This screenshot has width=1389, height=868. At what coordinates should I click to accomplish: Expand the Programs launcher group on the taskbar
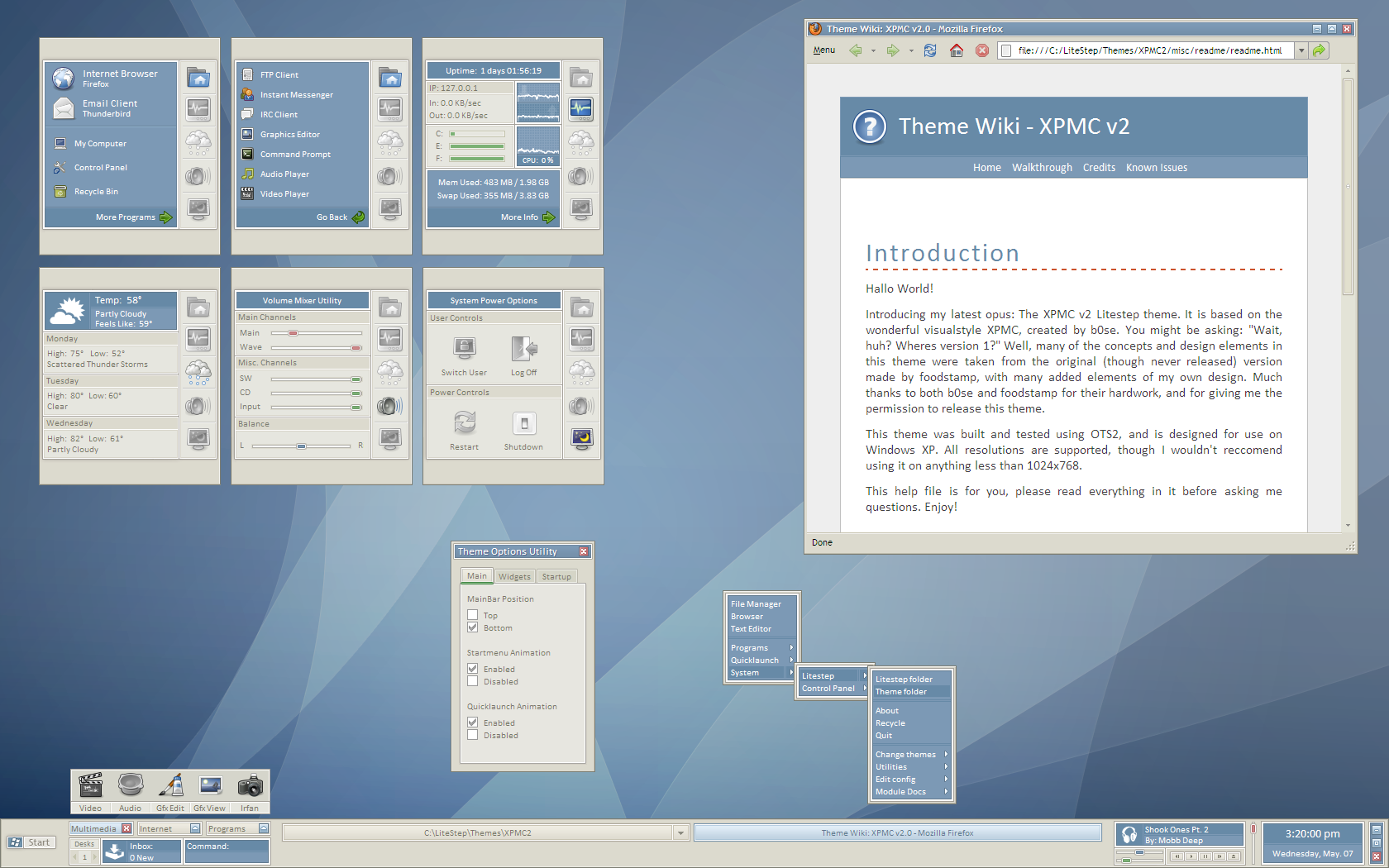tap(264, 828)
